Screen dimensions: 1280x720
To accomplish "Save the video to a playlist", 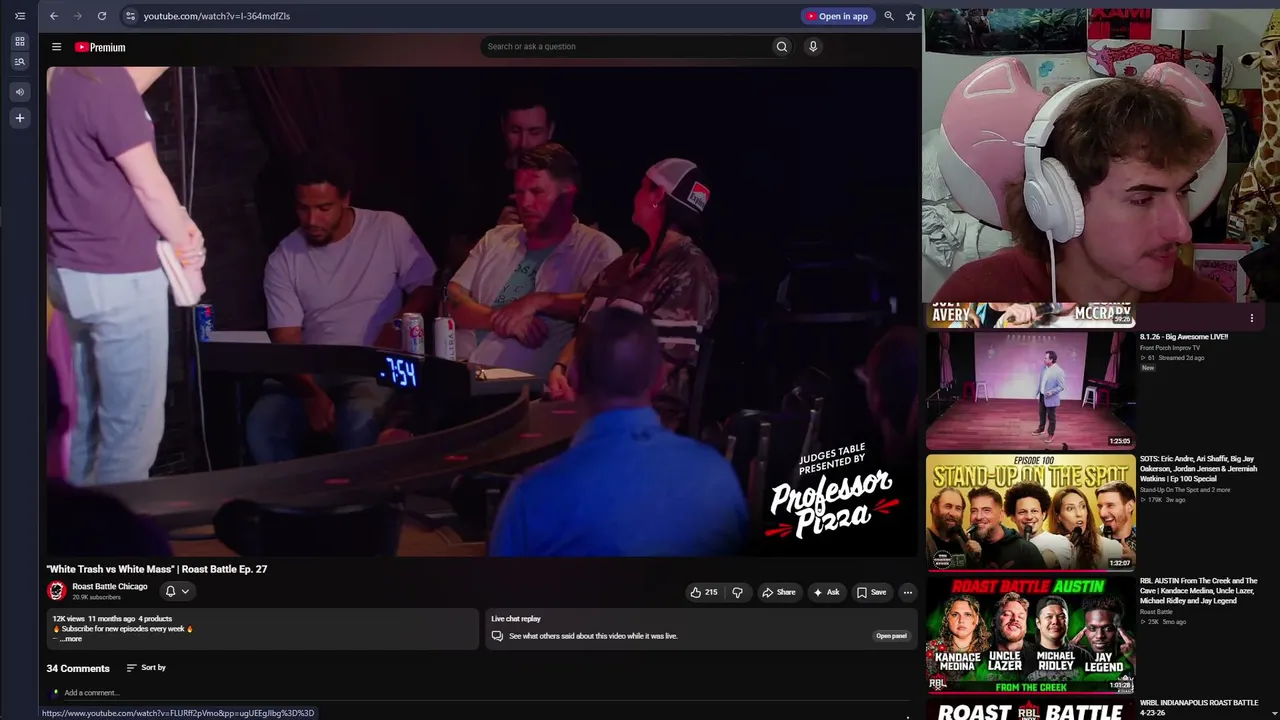I will pos(871,592).
